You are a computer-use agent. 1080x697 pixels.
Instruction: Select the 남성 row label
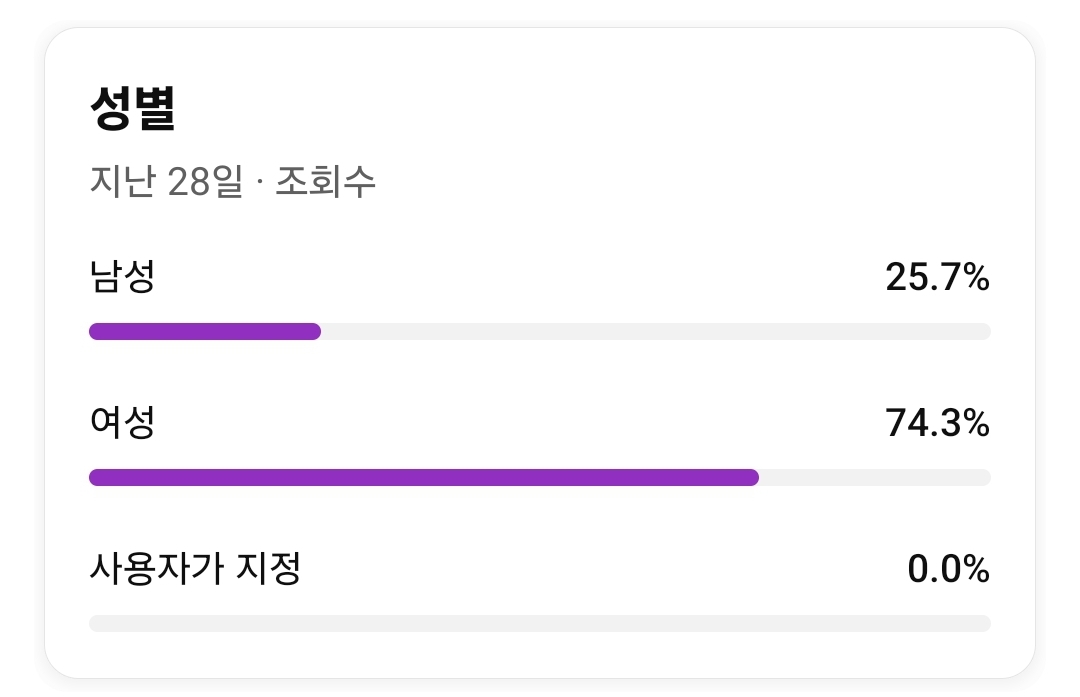tap(122, 277)
